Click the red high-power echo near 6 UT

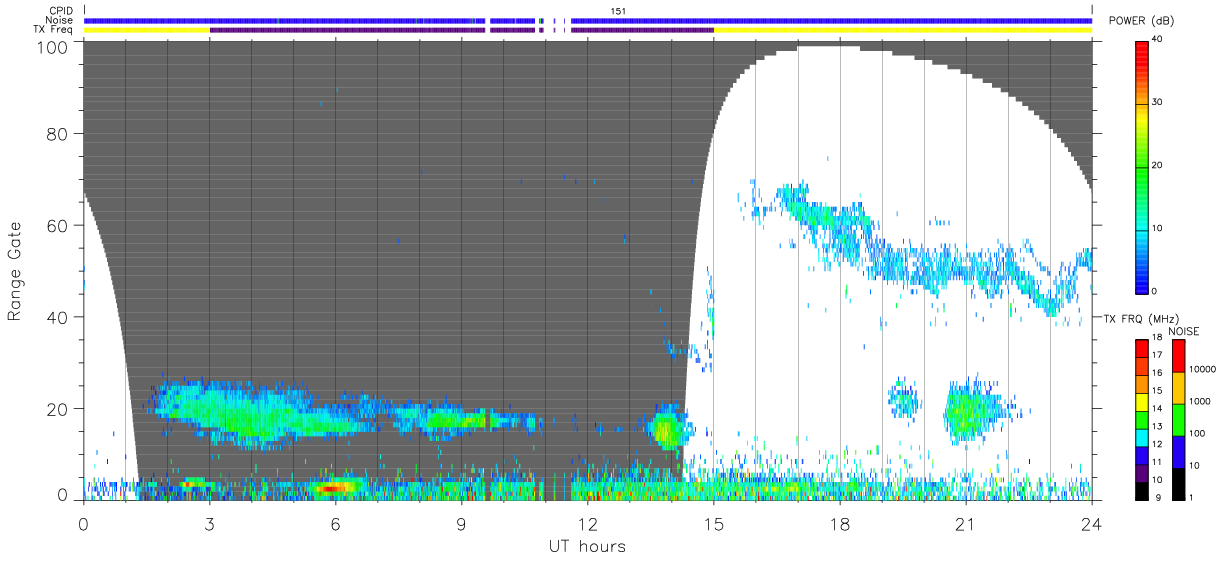333,487
